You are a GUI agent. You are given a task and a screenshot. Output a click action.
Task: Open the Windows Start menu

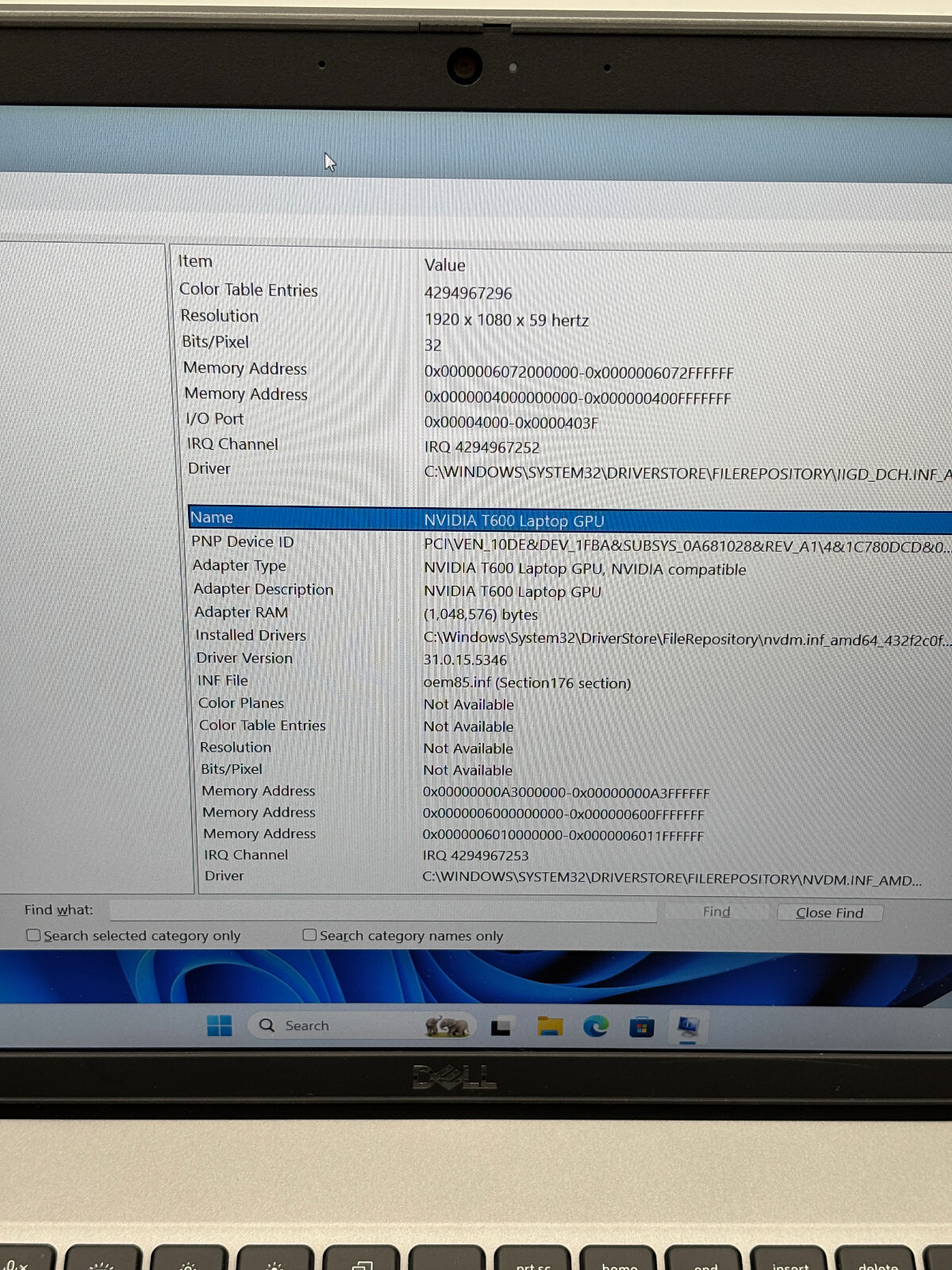219,1026
